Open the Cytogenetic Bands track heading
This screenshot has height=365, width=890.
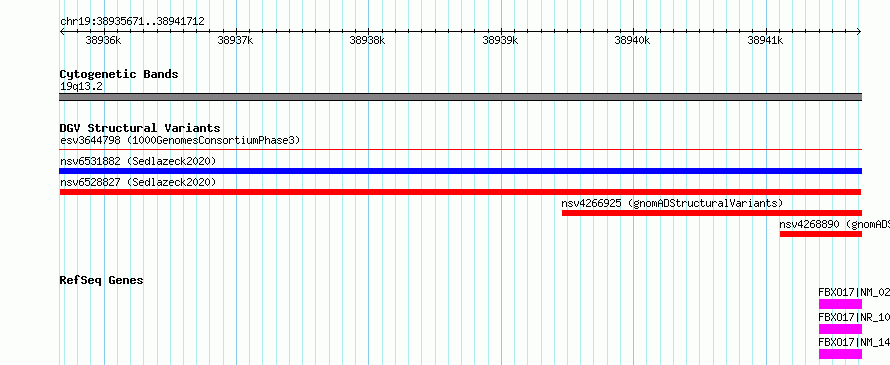(x=119, y=74)
